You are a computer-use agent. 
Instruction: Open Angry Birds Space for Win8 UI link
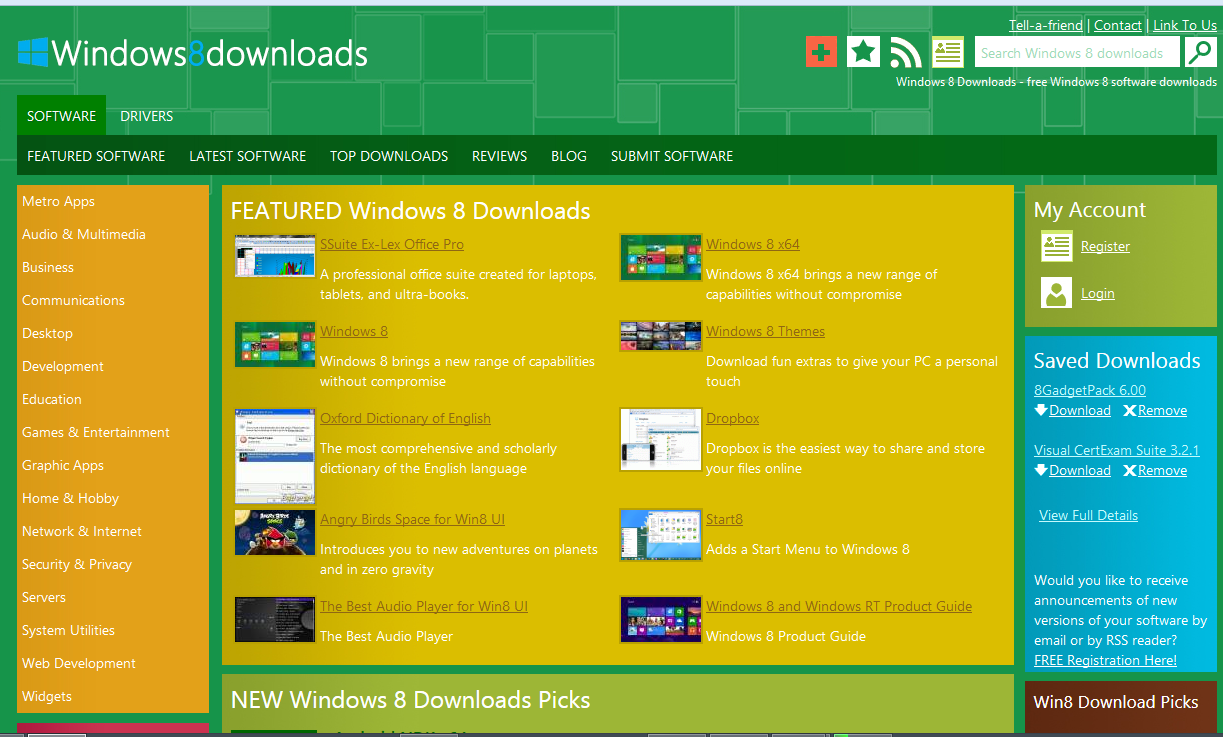click(x=412, y=519)
